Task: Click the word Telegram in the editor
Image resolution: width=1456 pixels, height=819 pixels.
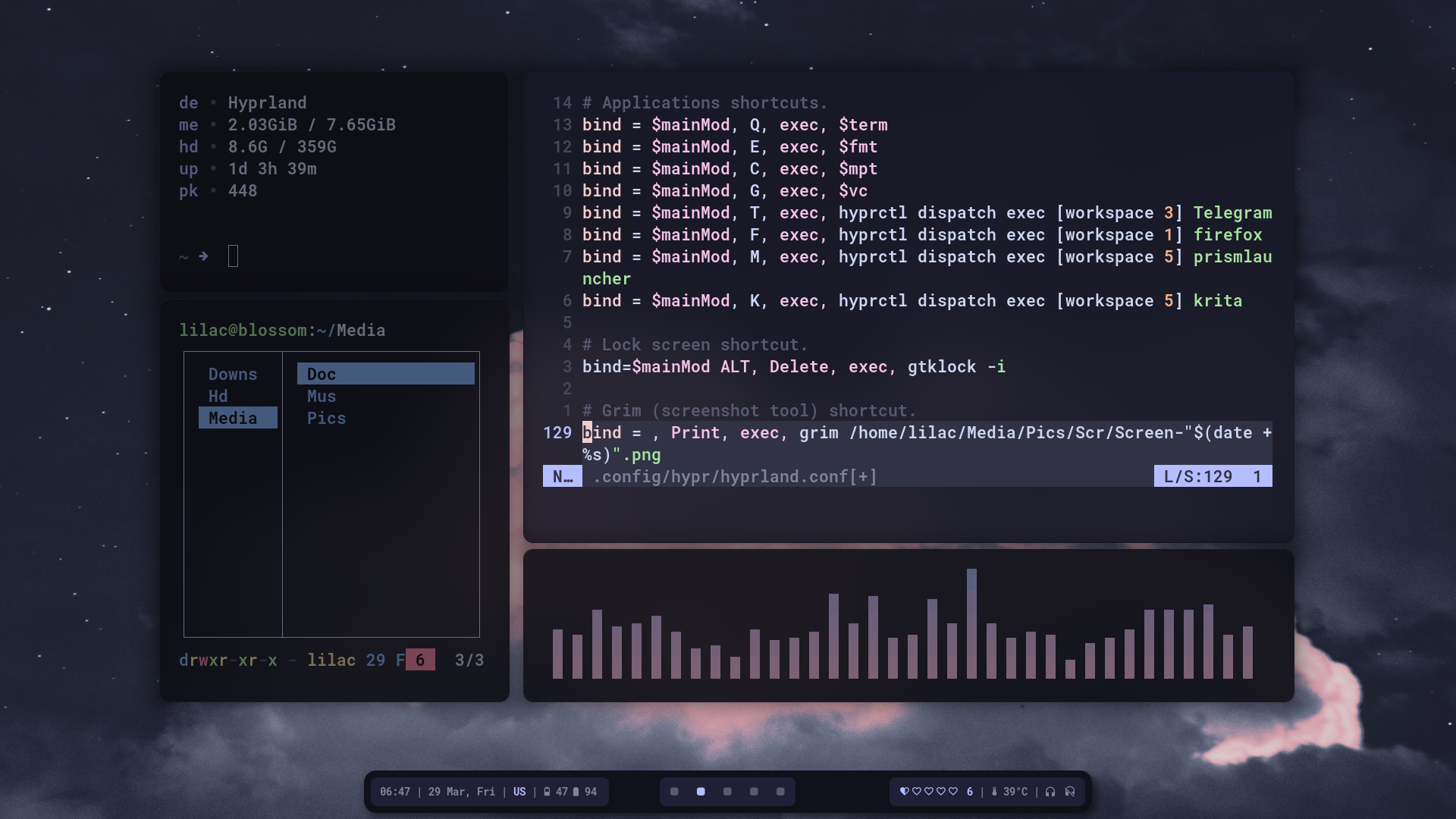Action: (1233, 213)
